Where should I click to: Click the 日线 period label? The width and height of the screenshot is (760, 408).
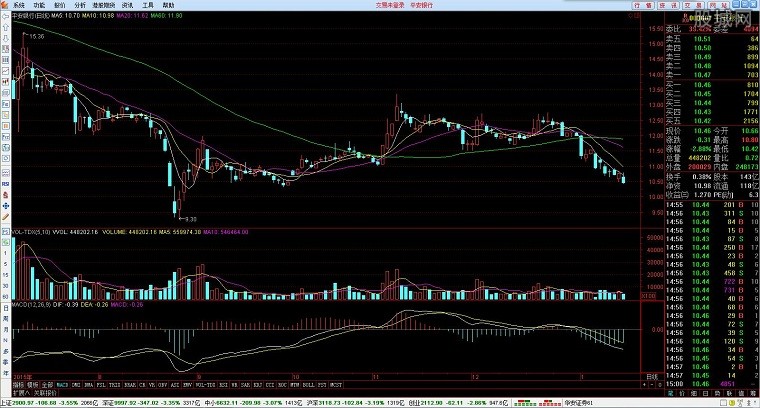(652, 377)
